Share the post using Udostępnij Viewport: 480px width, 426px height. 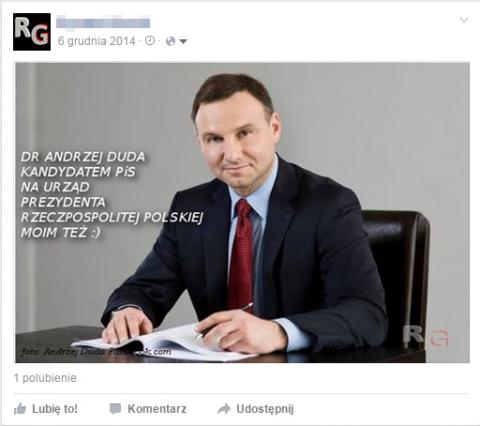coord(265,409)
